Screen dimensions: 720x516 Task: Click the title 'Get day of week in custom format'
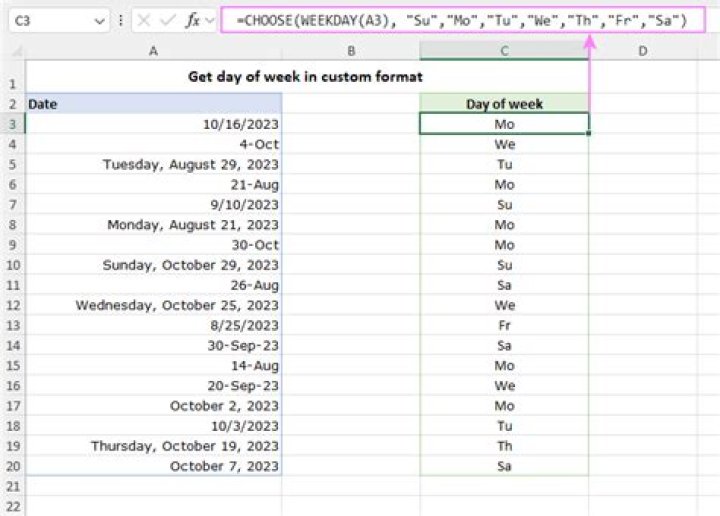pos(306,77)
